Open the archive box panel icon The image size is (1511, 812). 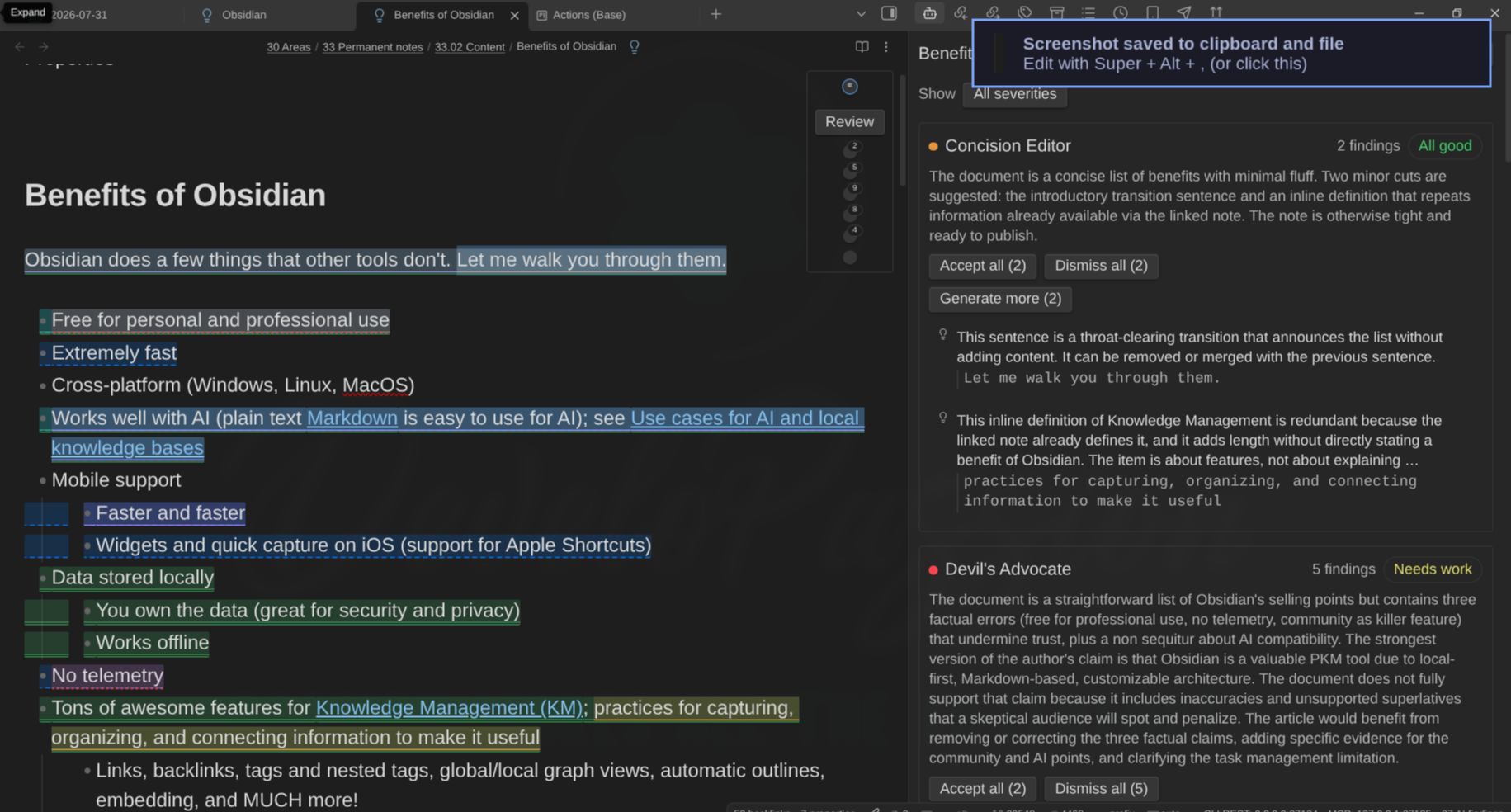point(1056,13)
